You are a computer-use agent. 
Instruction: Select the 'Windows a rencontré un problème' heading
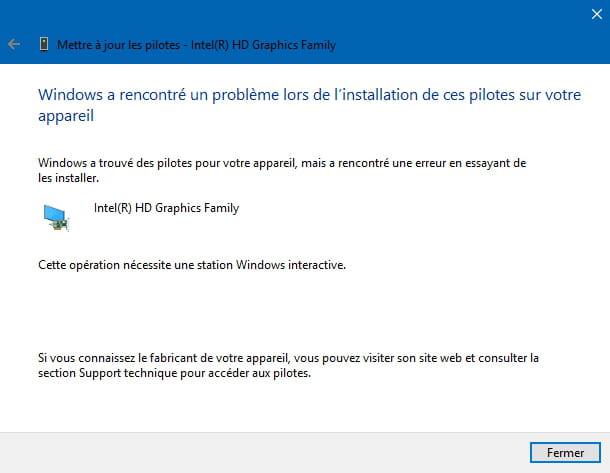[309, 105]
